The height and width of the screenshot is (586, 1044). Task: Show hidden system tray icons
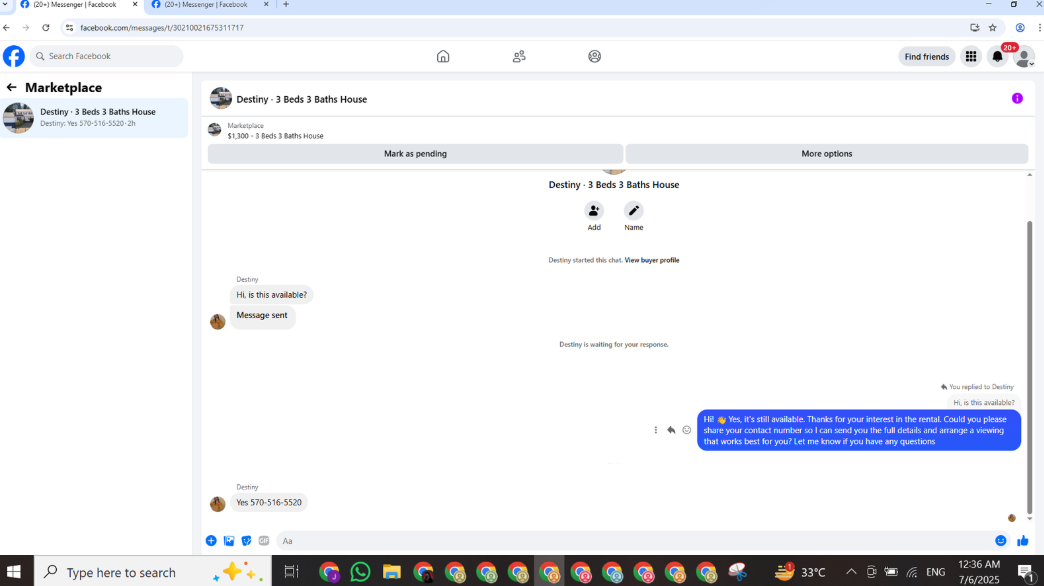click(851, 571)
